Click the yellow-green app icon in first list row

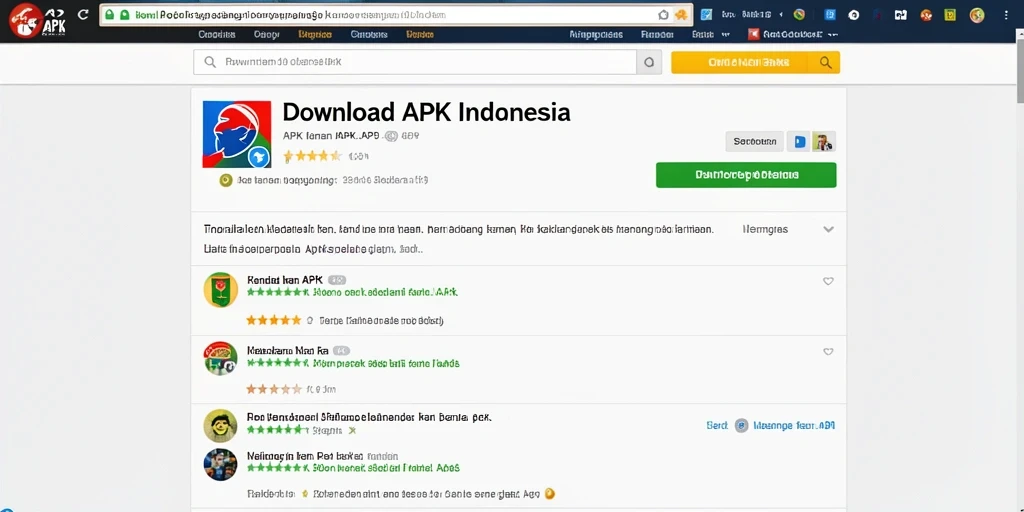pos(221,289)
